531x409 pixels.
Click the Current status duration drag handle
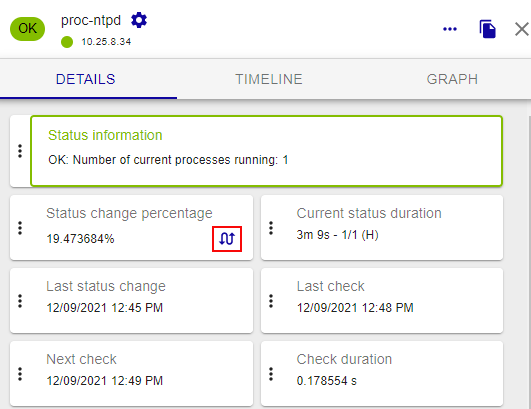point(271,228)
